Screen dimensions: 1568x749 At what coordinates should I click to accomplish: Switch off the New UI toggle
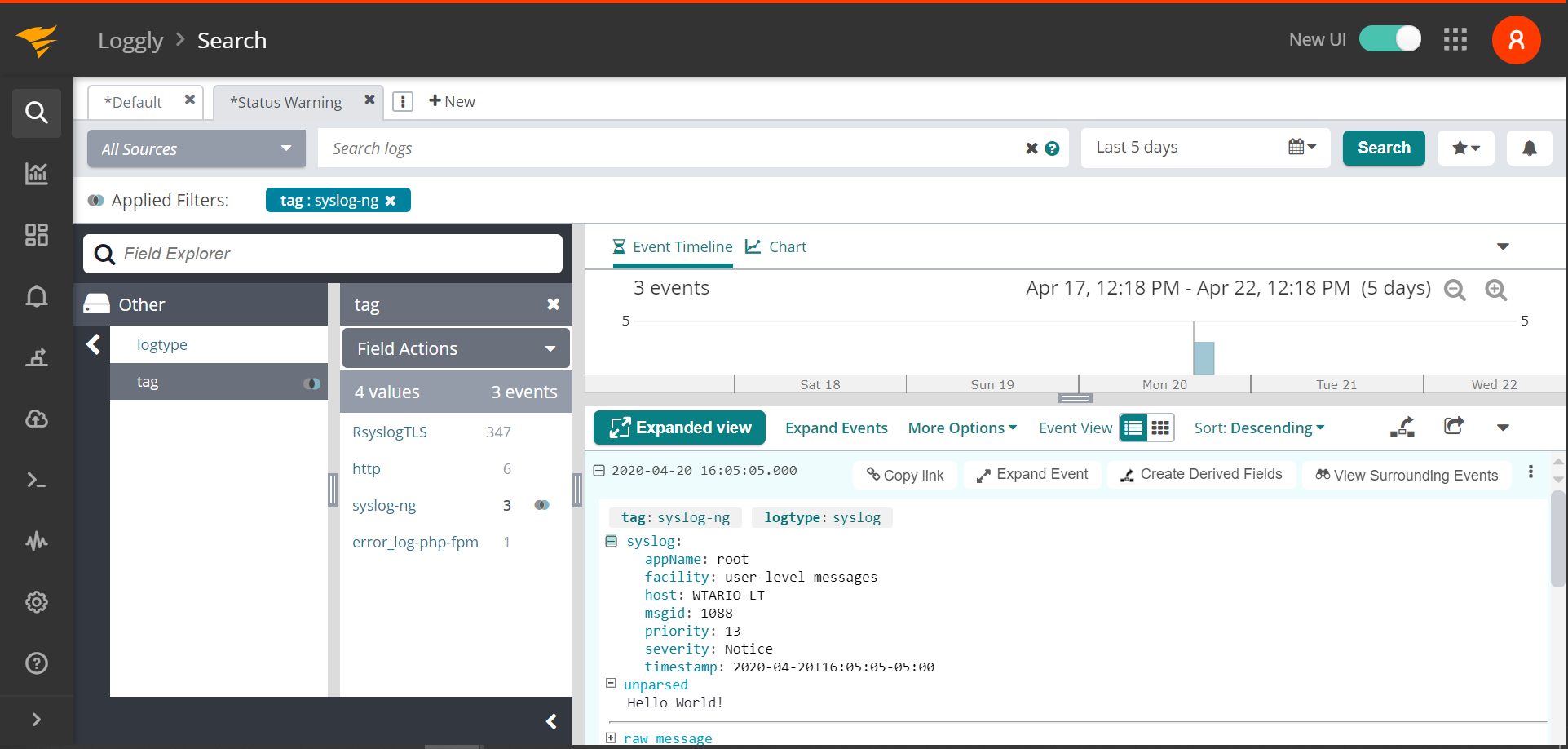1390,39
